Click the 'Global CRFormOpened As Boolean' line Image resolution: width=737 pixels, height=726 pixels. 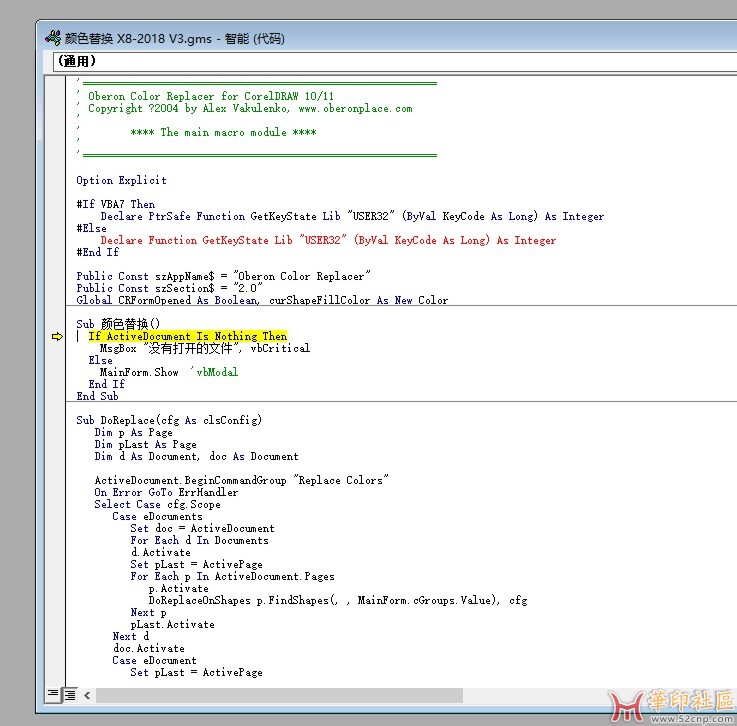262,300
